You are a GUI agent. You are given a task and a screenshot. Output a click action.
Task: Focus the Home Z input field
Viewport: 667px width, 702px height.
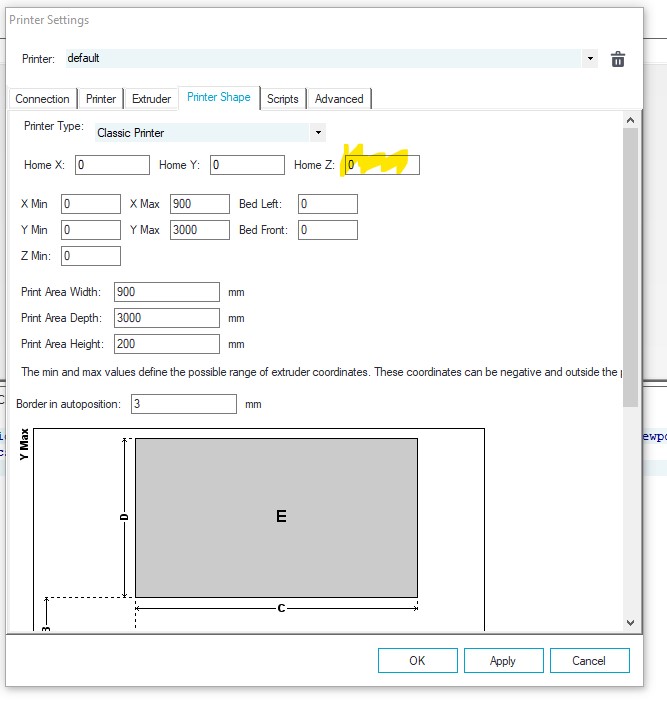coord(381,165)
